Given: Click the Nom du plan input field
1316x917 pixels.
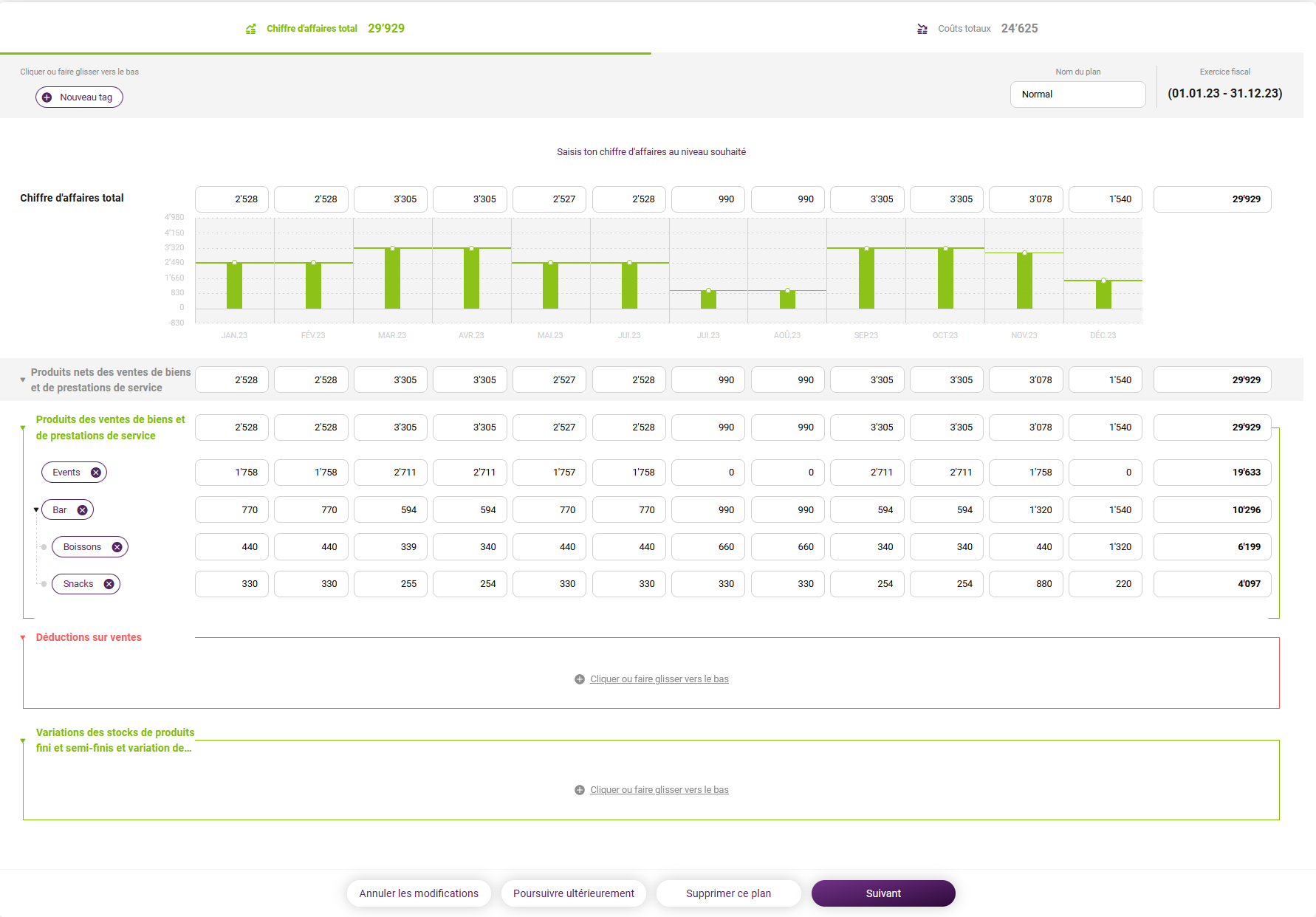Looking at the screenshot, I should point(1077,95).
